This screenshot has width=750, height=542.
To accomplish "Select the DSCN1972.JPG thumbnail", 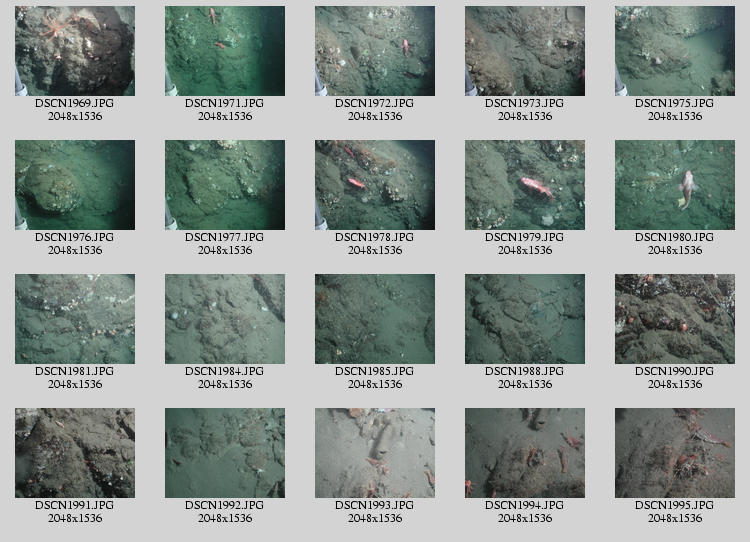I will 375,51.
